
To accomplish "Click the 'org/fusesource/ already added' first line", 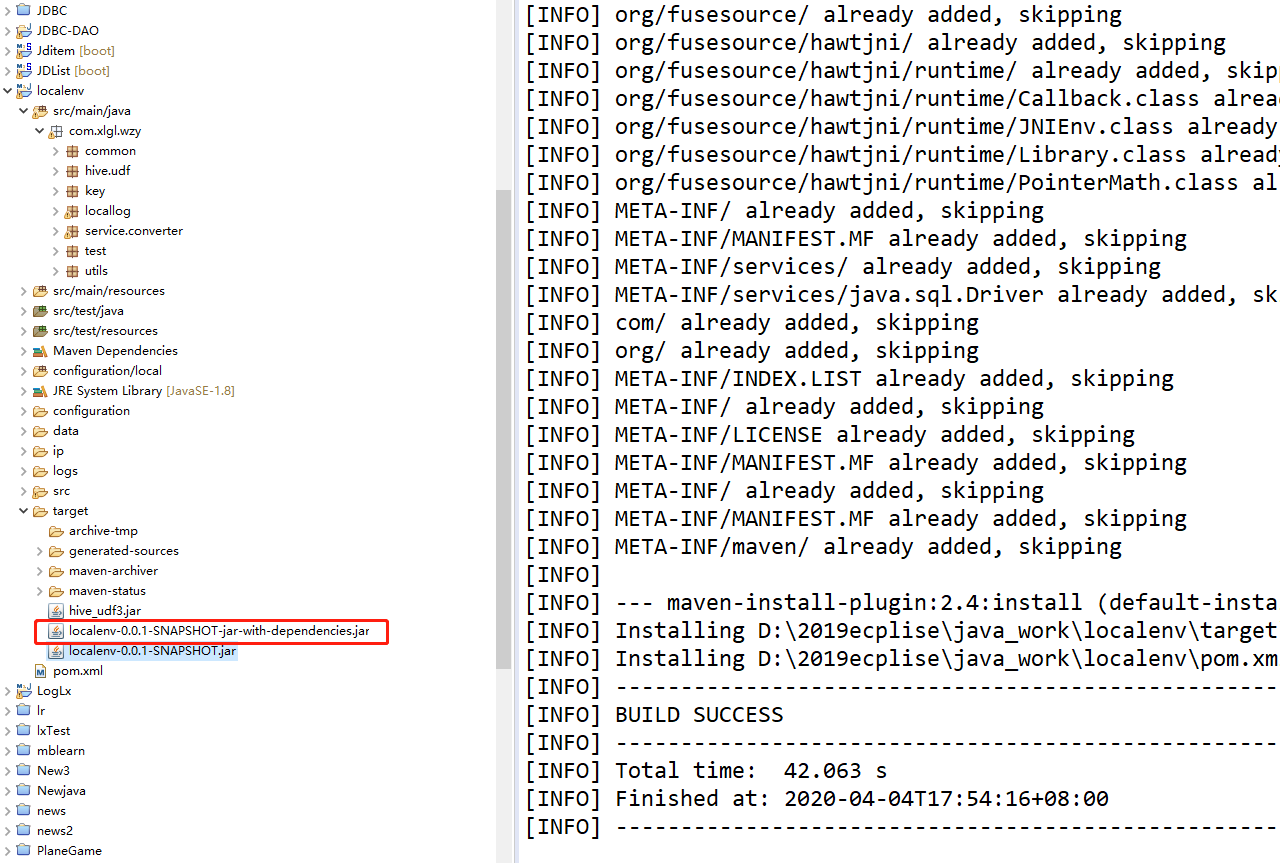I will click(x=824, y=14).
